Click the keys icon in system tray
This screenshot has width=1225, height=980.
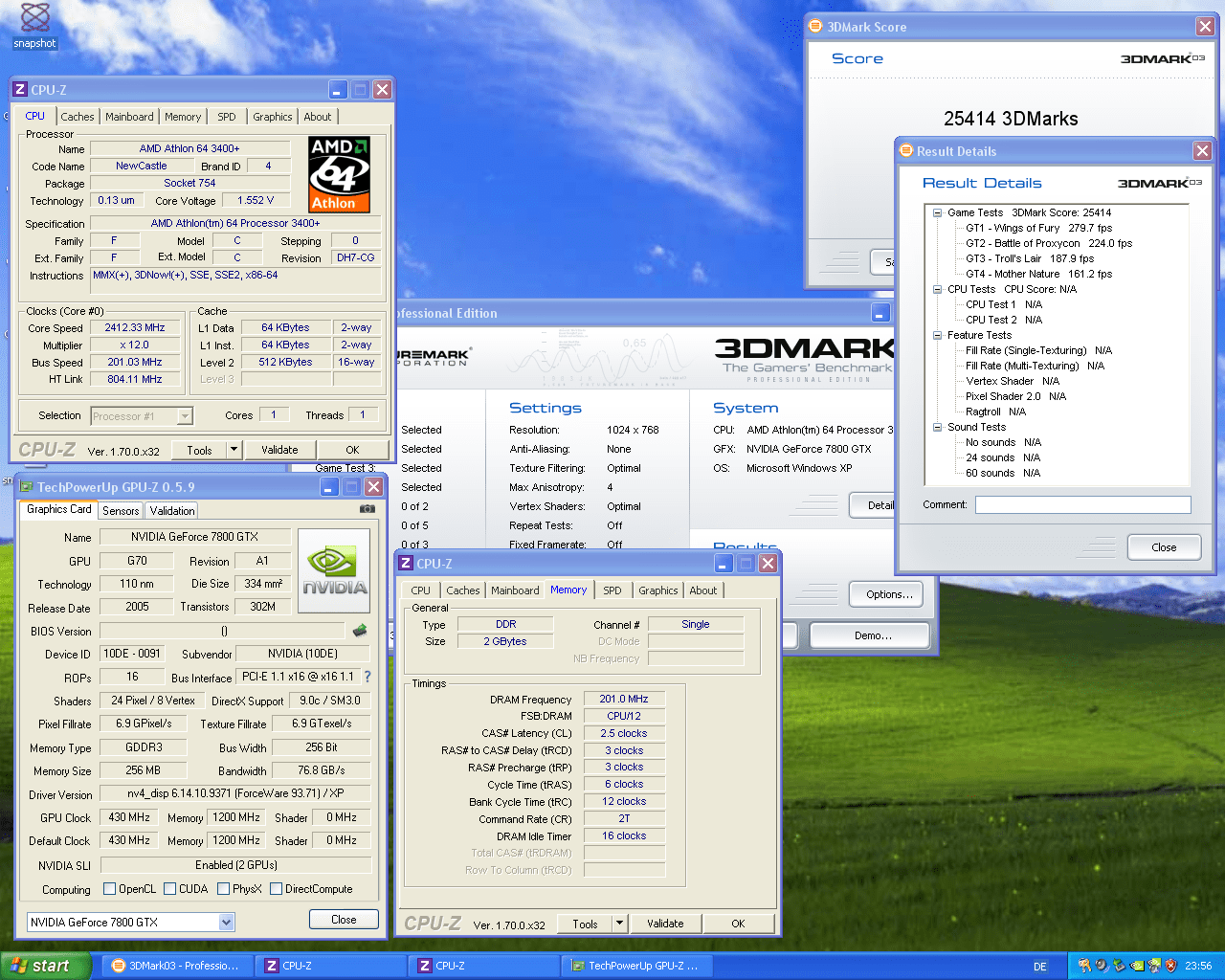click(x=1084, y=966)
